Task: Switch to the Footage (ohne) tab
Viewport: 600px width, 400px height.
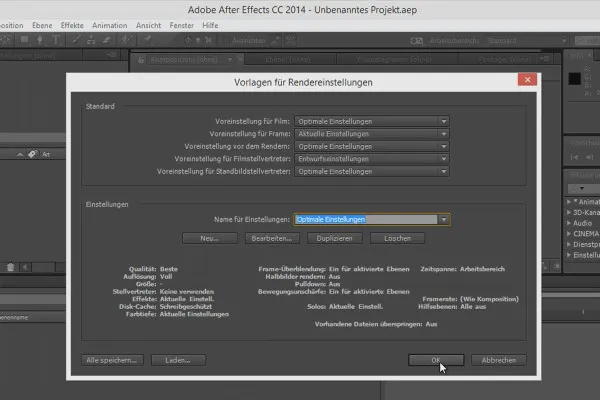Action: pos(504,60)
